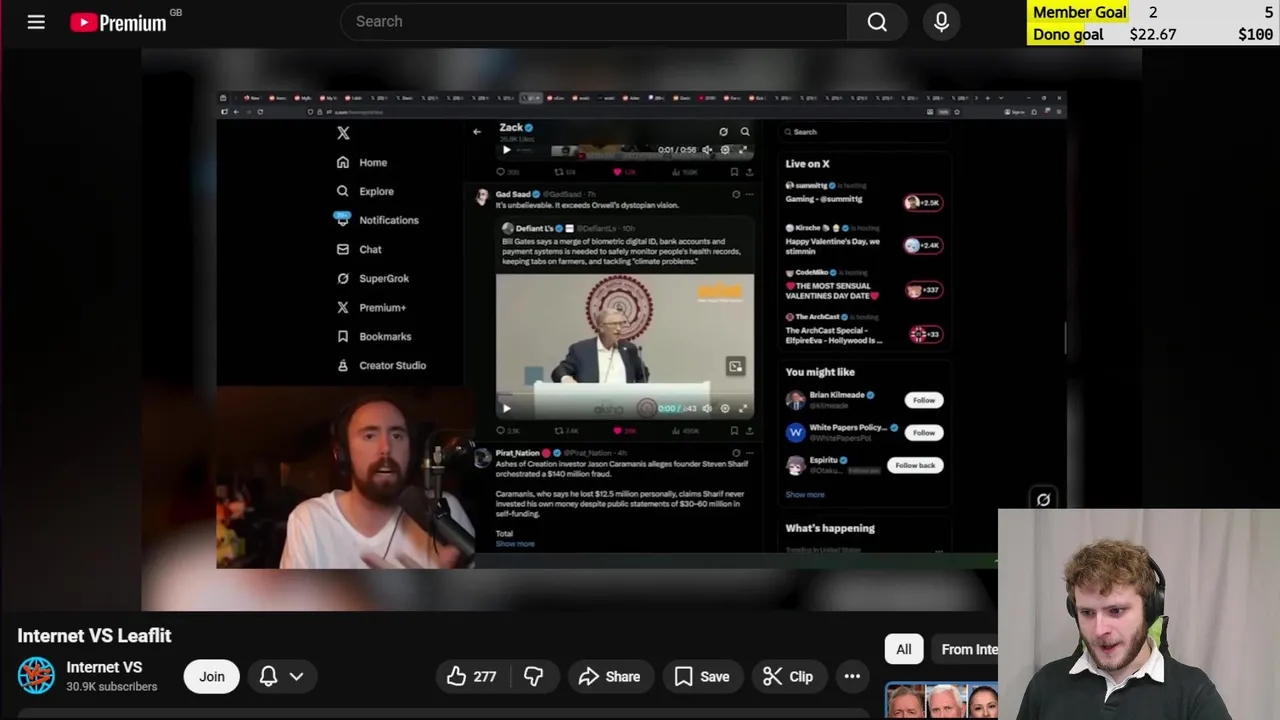Like the video with thumbs up (277)
Viewport: 1280px width, 720px height.
pos(472,677)
